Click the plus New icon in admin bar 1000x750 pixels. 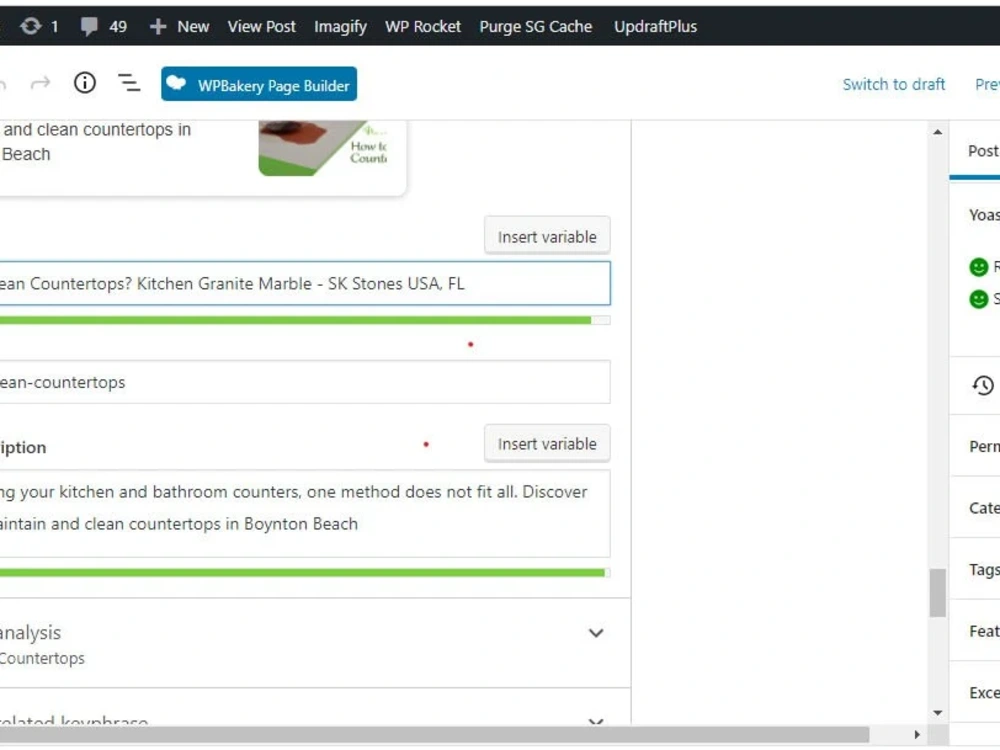pos(158,26)
